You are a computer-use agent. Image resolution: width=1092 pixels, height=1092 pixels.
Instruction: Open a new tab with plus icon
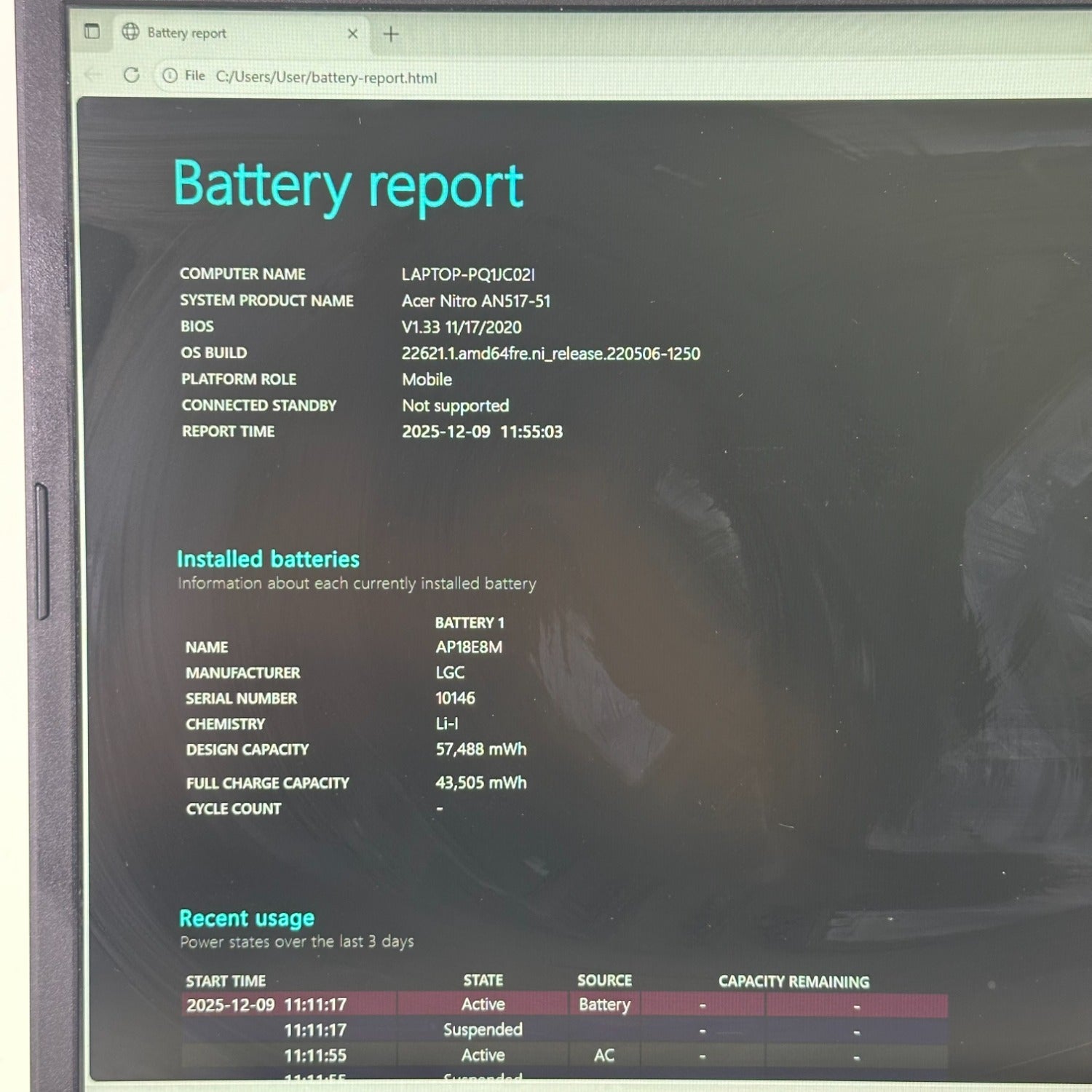click(391, 34)
